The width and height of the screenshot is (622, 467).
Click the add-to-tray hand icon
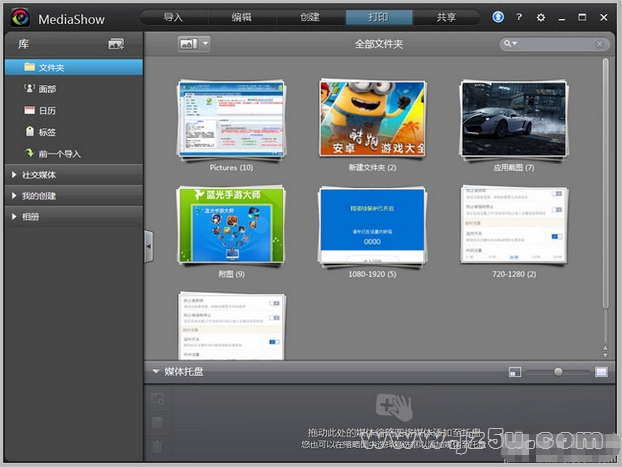coord(394,407)
